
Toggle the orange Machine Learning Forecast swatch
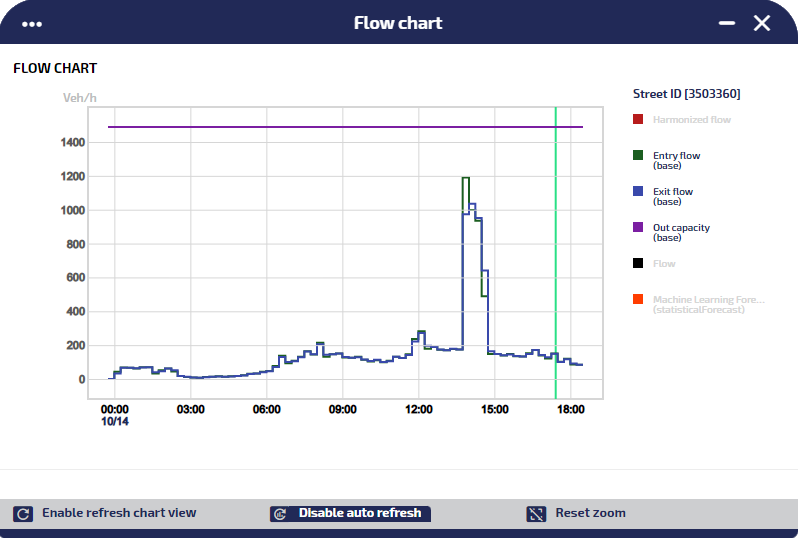click(638, 299)
